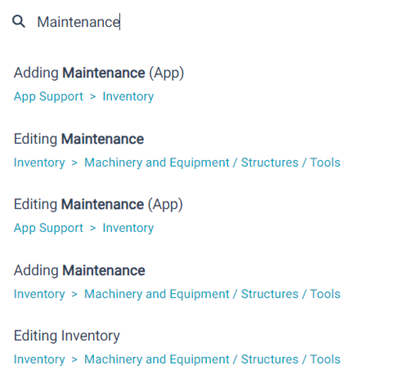Open the Adding Maintenance (App) result

pyautogui.click(x=99, y=73)
